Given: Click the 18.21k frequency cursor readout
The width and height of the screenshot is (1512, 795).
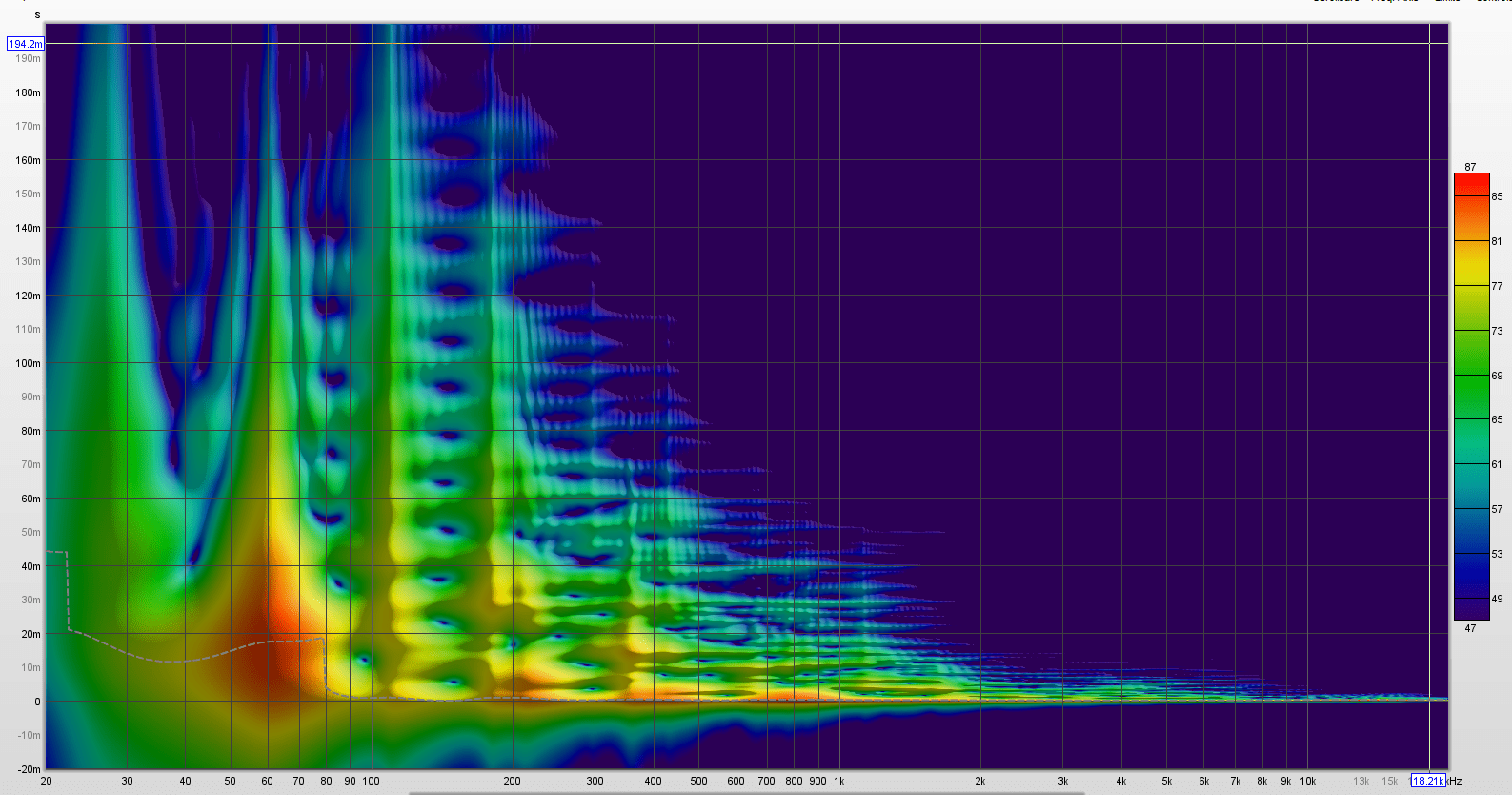Looking at the screenshot, I should [x=1428, y=781].
